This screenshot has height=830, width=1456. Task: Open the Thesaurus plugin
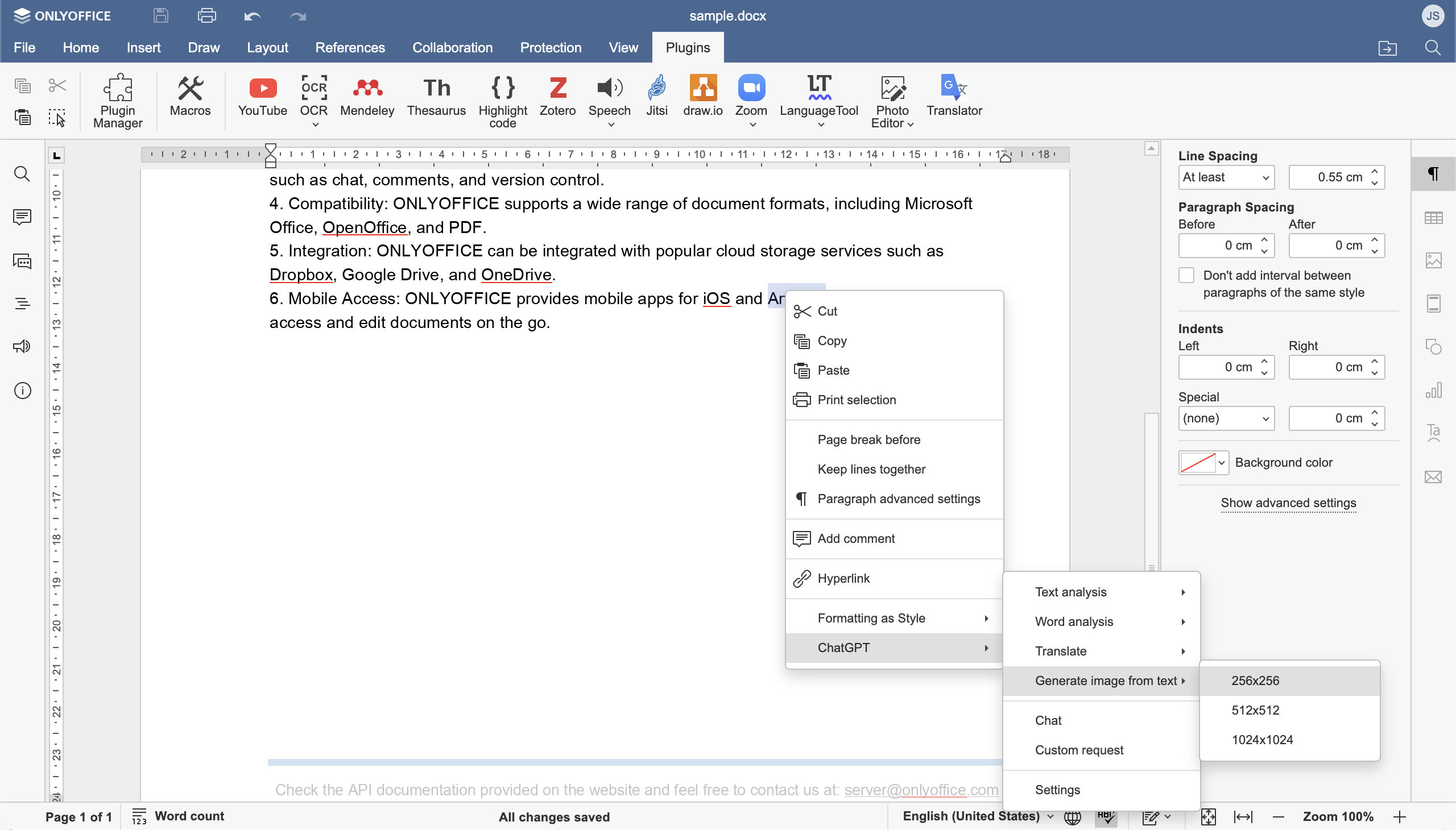click(436, 96)
